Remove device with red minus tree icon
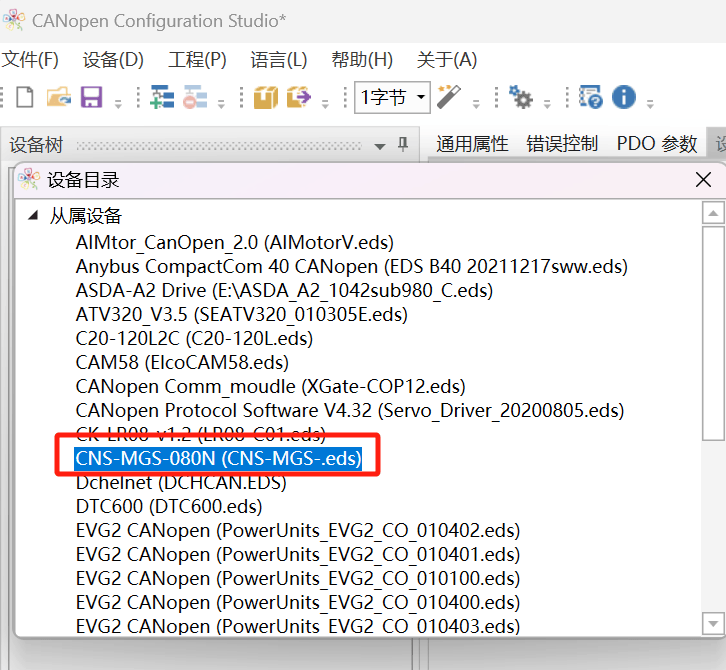The width and height of the screenshot is (726, 670). pyautogui.click(x=195, y=97)
